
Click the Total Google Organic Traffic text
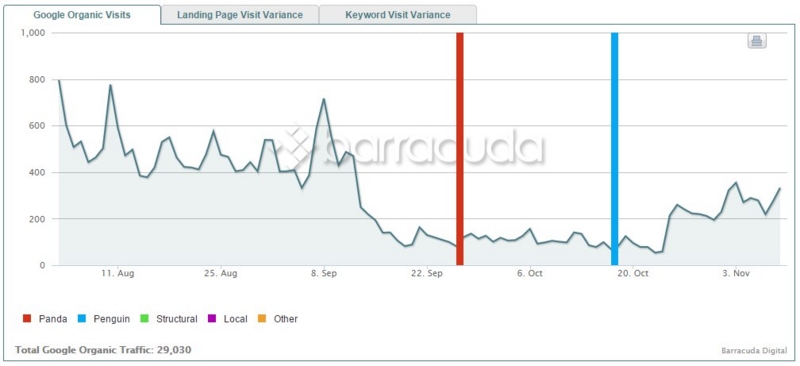point(104,350)
